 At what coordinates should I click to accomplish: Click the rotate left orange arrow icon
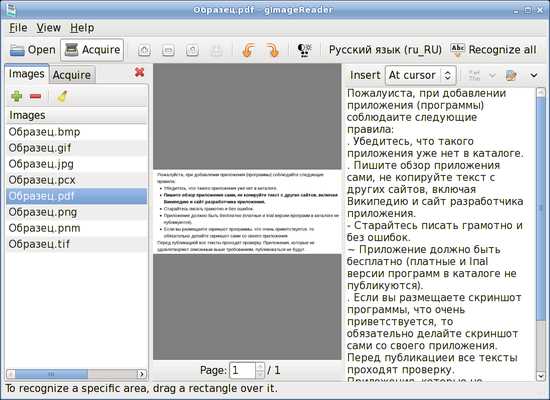click(x=249, y=50)
